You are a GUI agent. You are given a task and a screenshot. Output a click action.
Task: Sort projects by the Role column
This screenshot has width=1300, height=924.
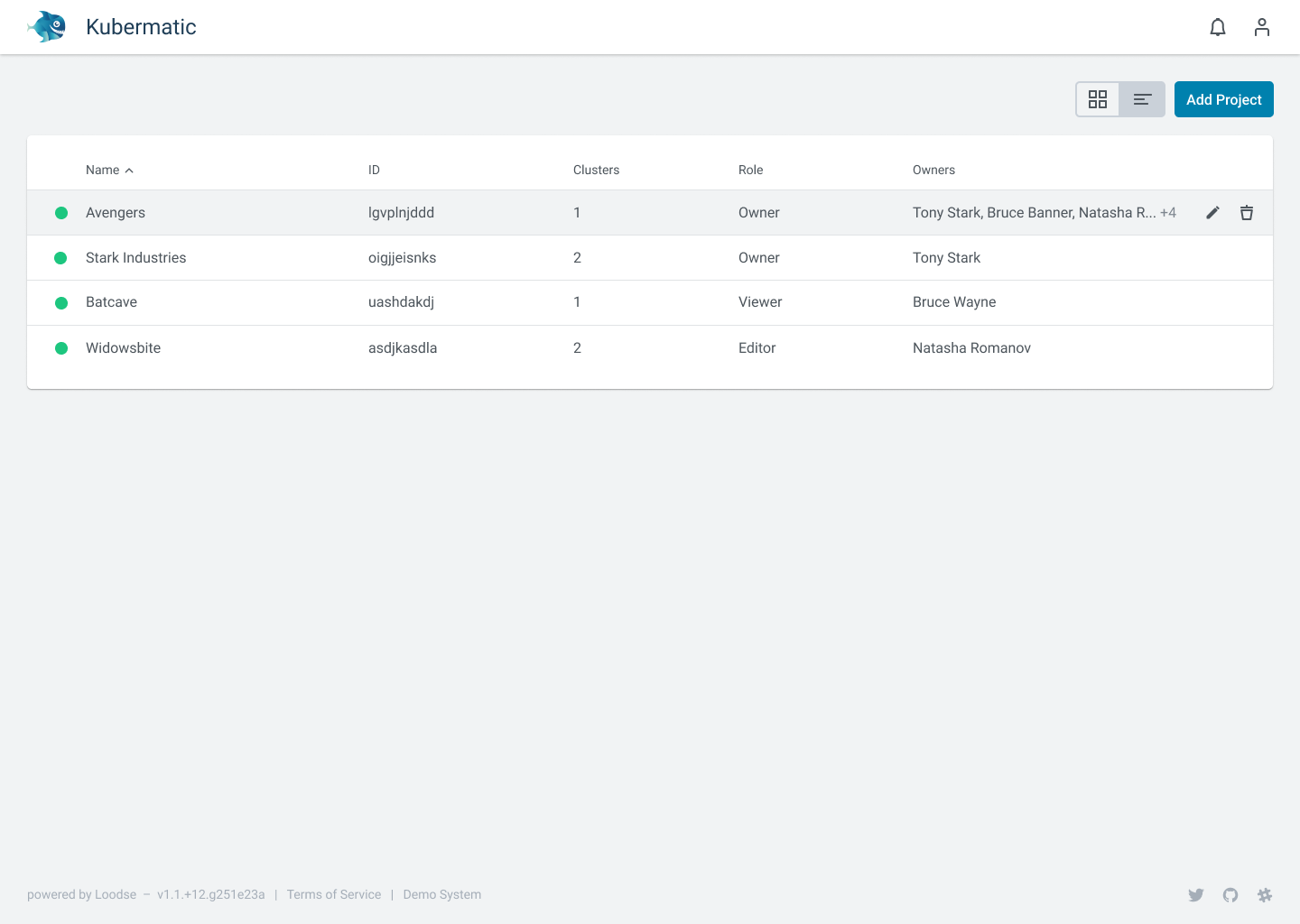pyautogui.click(x=750, y=170)
